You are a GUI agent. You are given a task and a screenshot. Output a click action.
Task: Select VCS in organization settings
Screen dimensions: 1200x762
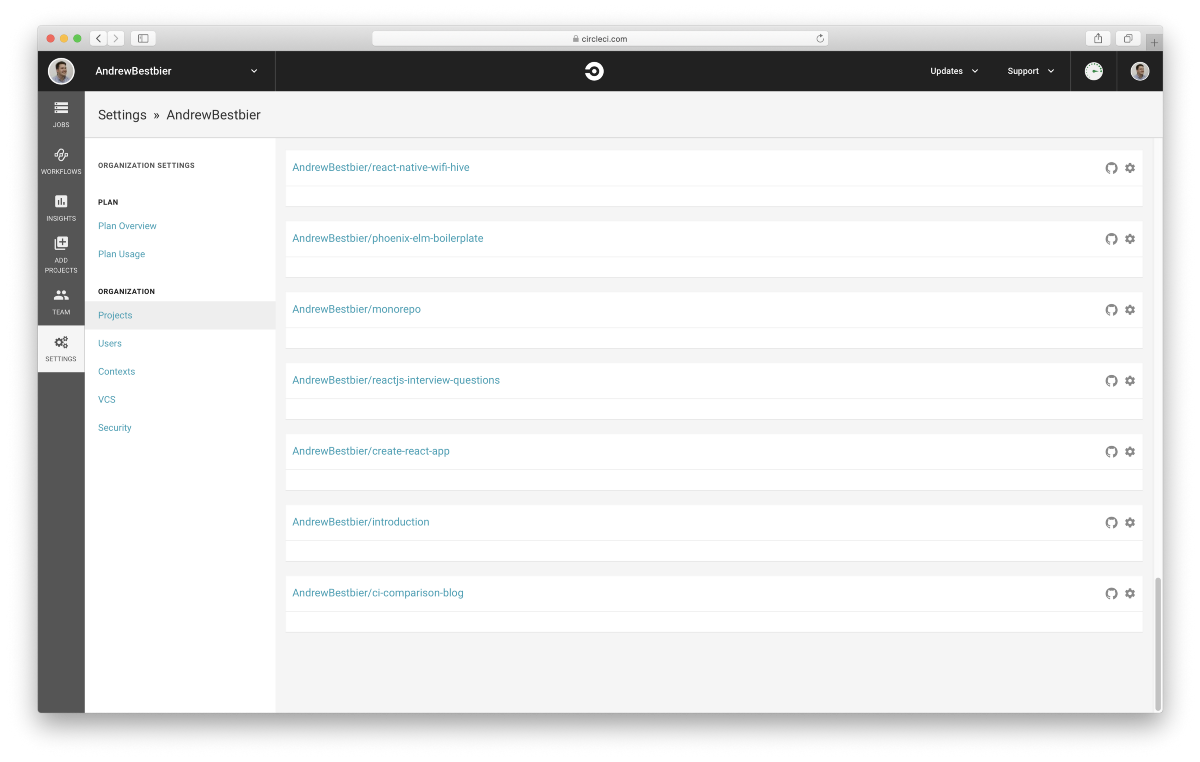point(107,399)
